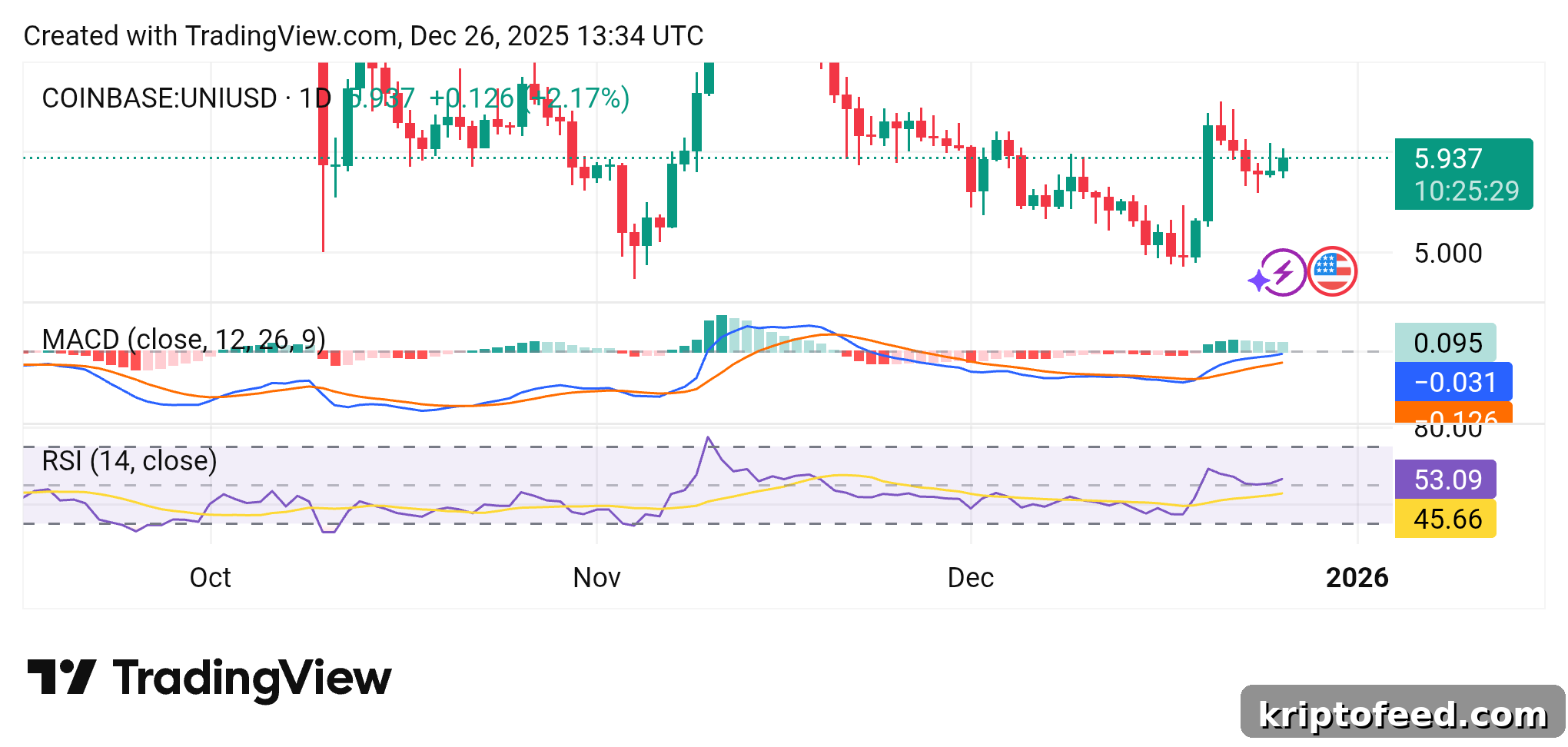
Task: Click the Nov label on time axis
Action: (x=596, y=577)
